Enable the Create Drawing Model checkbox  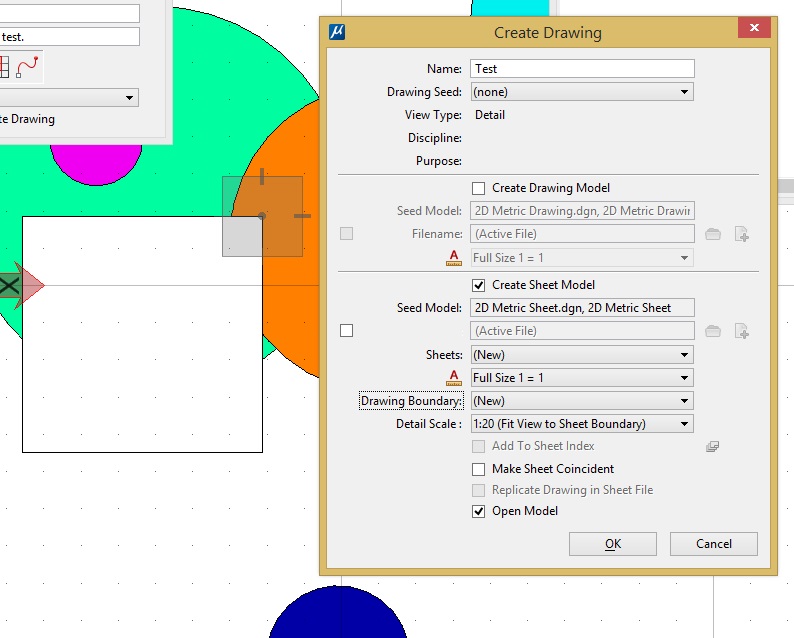[x=479, y=188]
